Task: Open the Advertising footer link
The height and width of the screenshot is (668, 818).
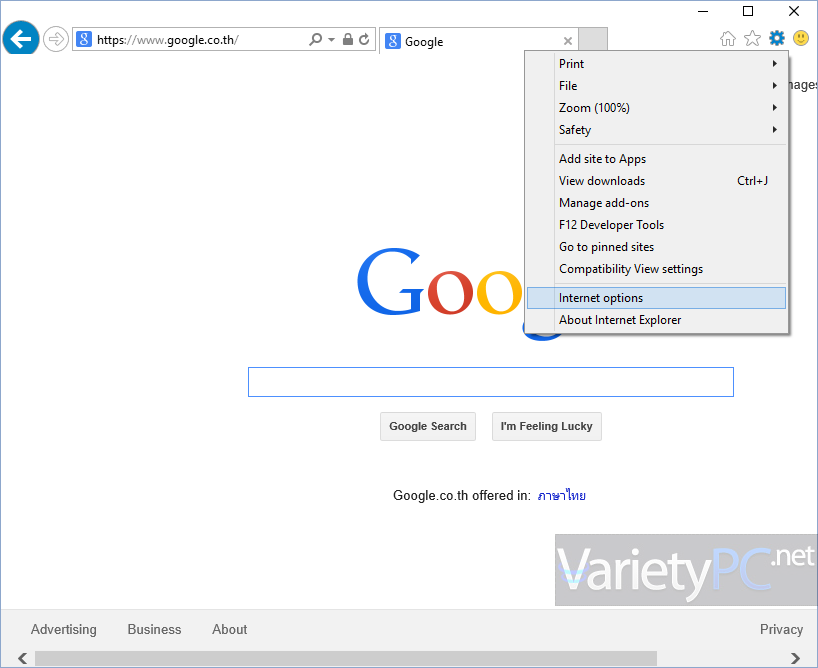Action: [64, 629]
